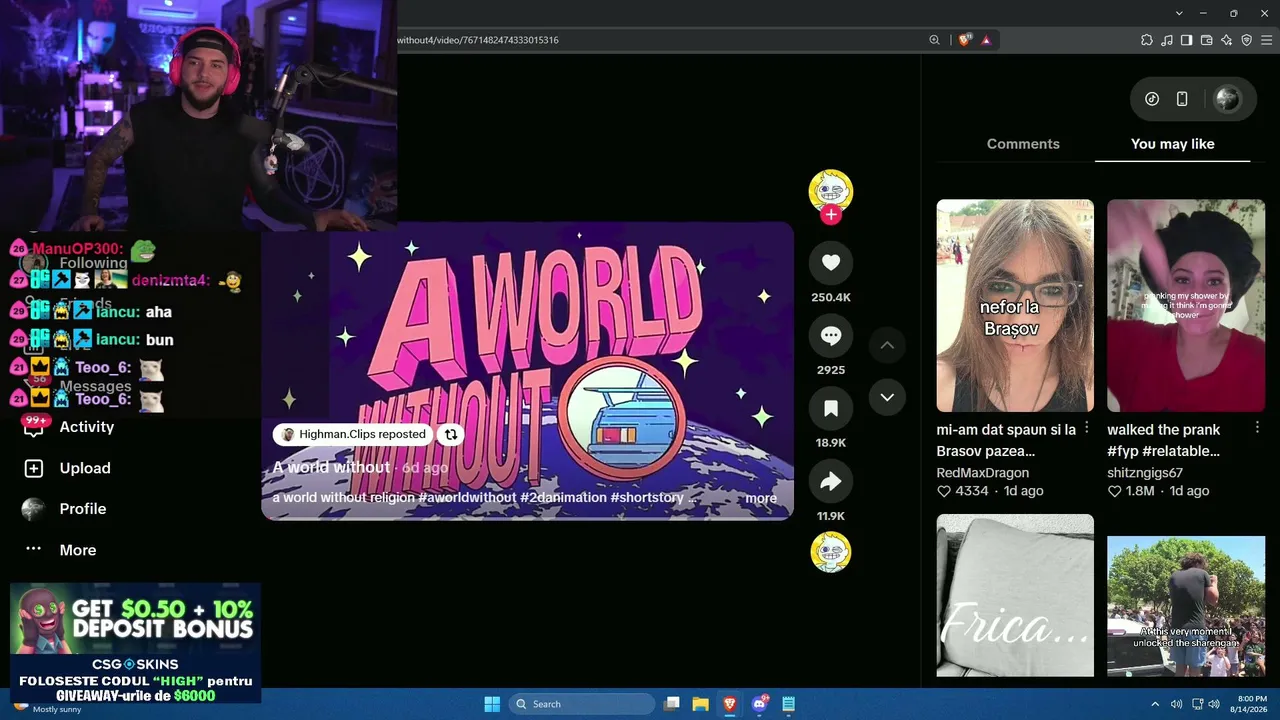
Task: Show hidden system tray icons chevron
Action: point(1155,704)
